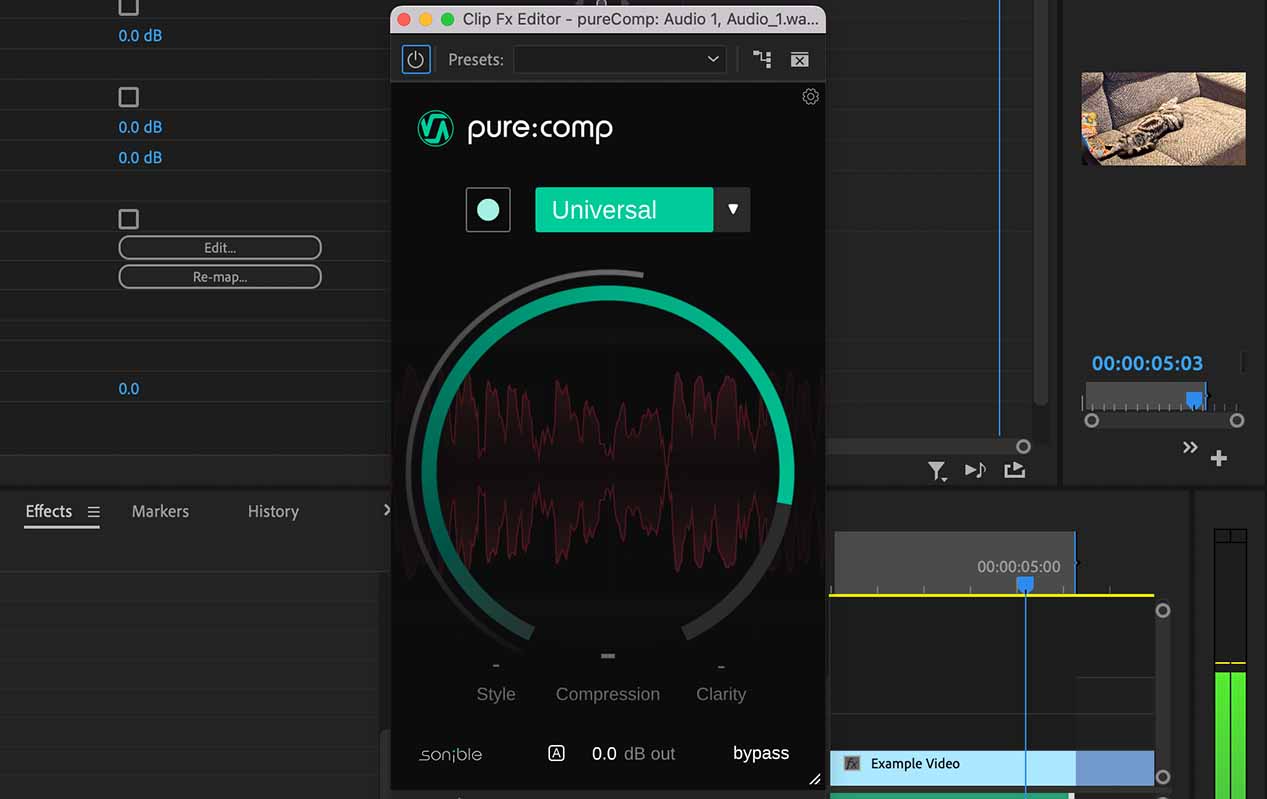Click the fx badge on Example Video clip
Screen dimensions: 1267x799
852,763
